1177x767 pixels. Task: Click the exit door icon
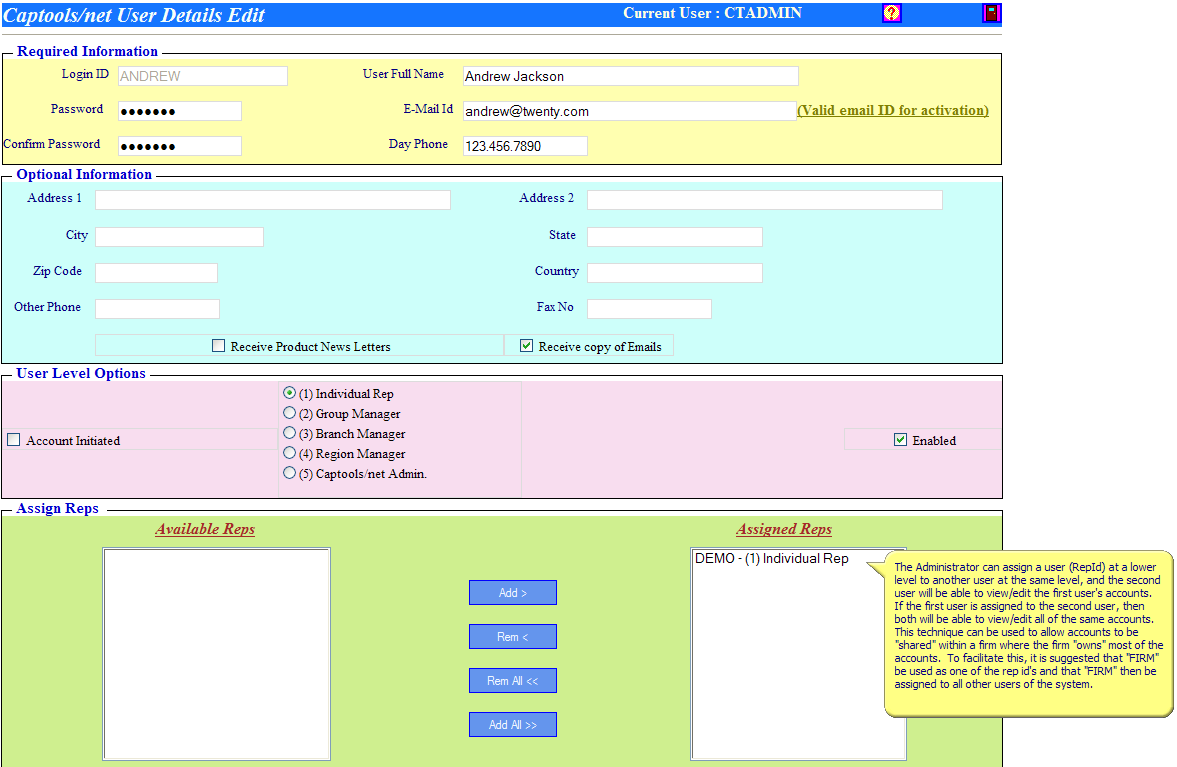click(991, 13)
